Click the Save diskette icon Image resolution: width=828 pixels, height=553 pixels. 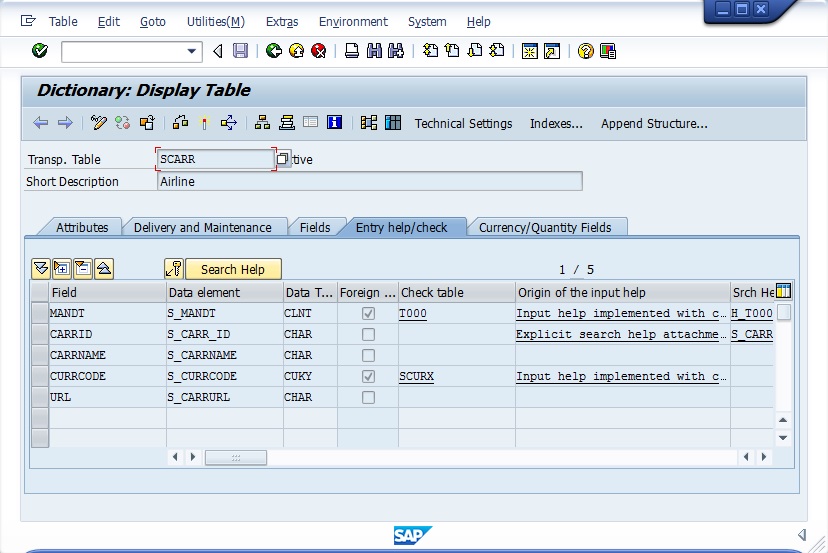(x=240, y=51)
